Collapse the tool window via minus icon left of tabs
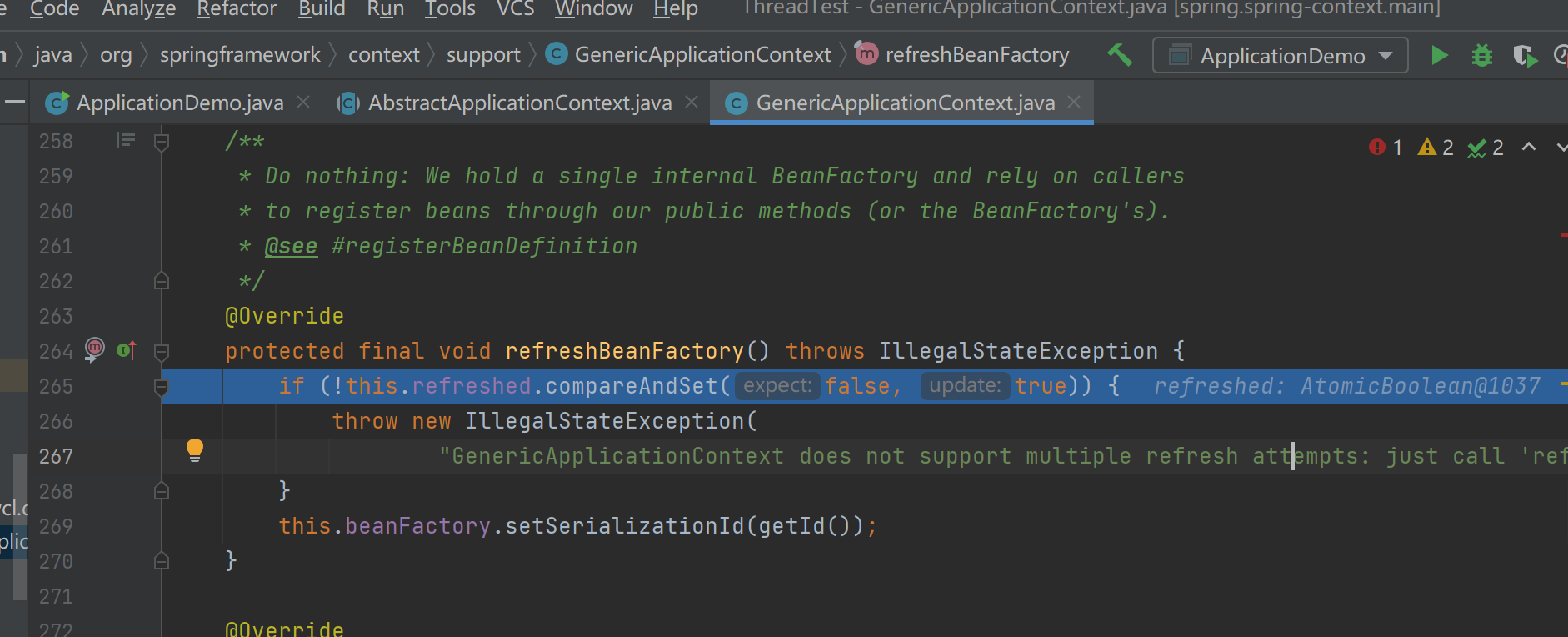Image resolution: width=1568 pixels, height=637 pixels. click(x=14, y=103)
